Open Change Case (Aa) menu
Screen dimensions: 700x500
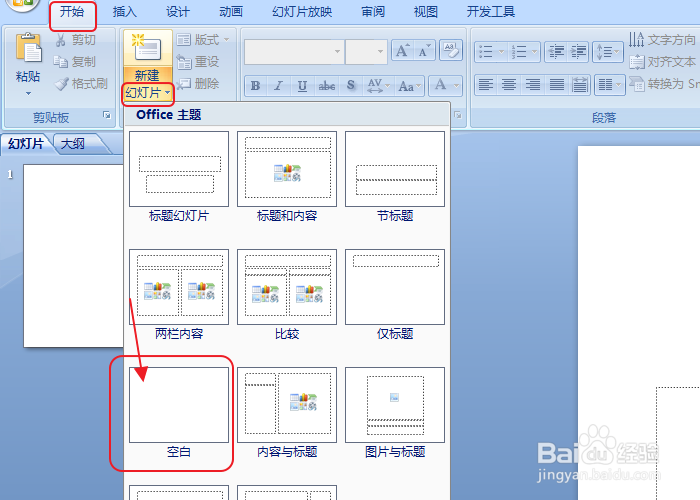(409, 86)
